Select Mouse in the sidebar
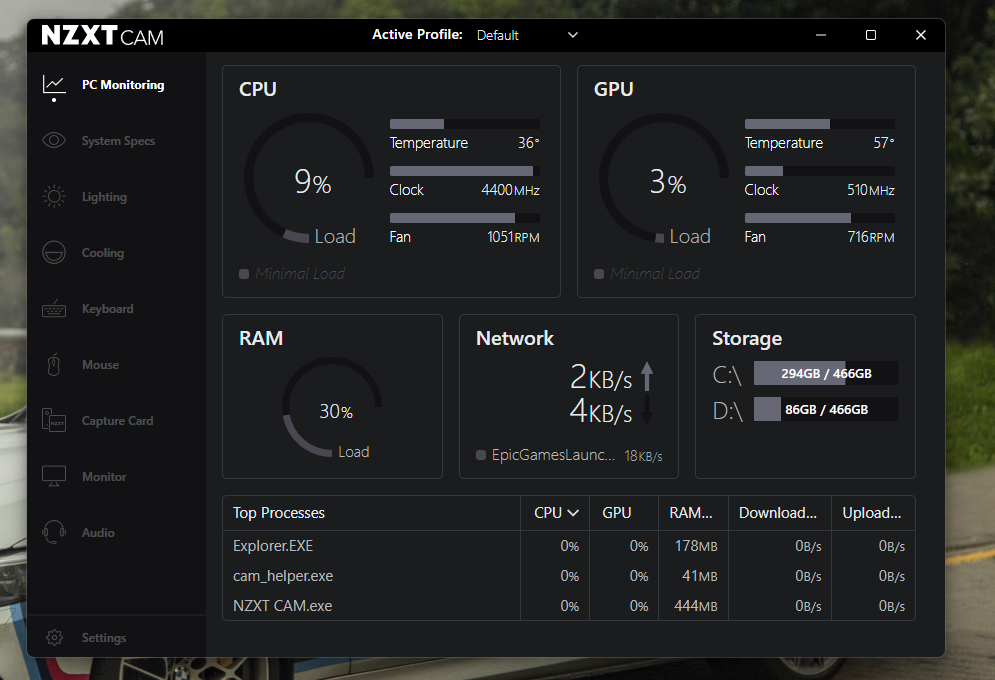The height and width of the screenshot is (680, 995). click(x=100, y=365)
